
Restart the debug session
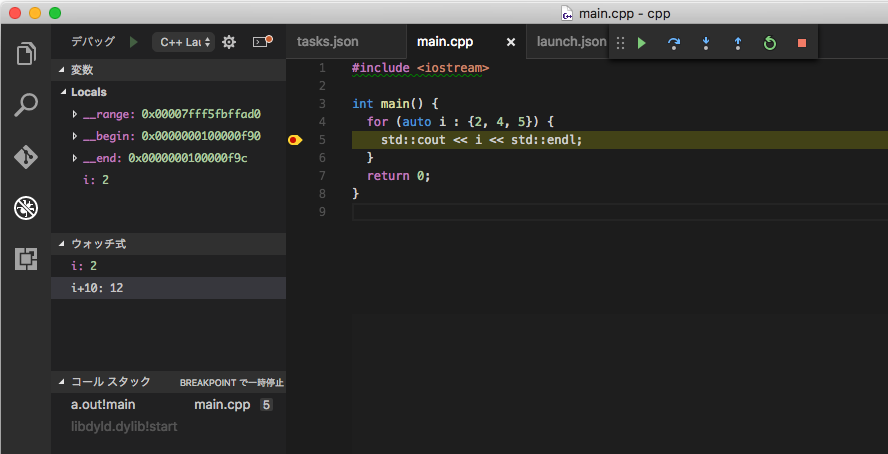(770, 43)
